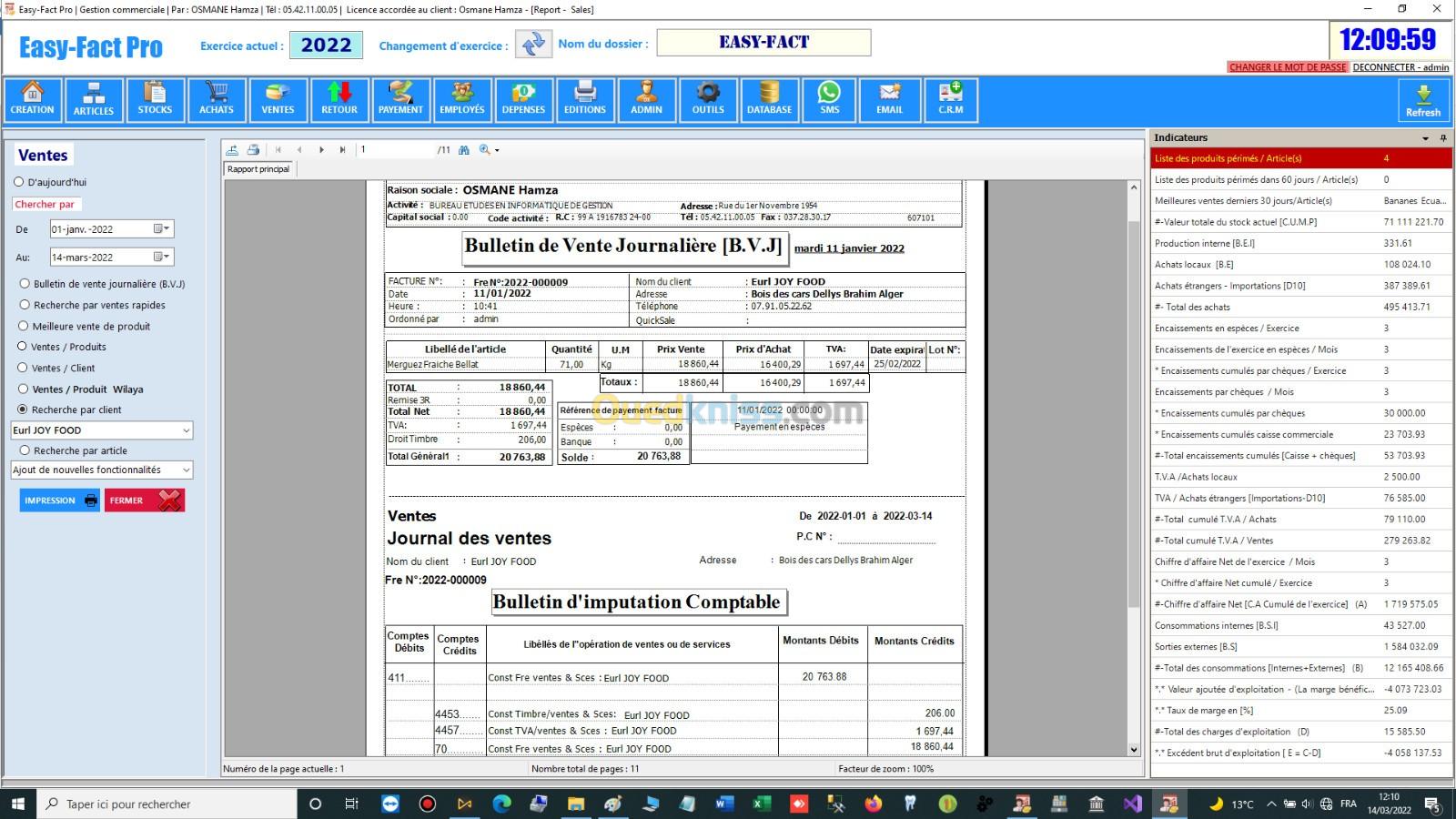The height and width of the screenshot is (819, 1456).
Task: Select the D'aujourd'hui radio button
Action: click(19, 182)
